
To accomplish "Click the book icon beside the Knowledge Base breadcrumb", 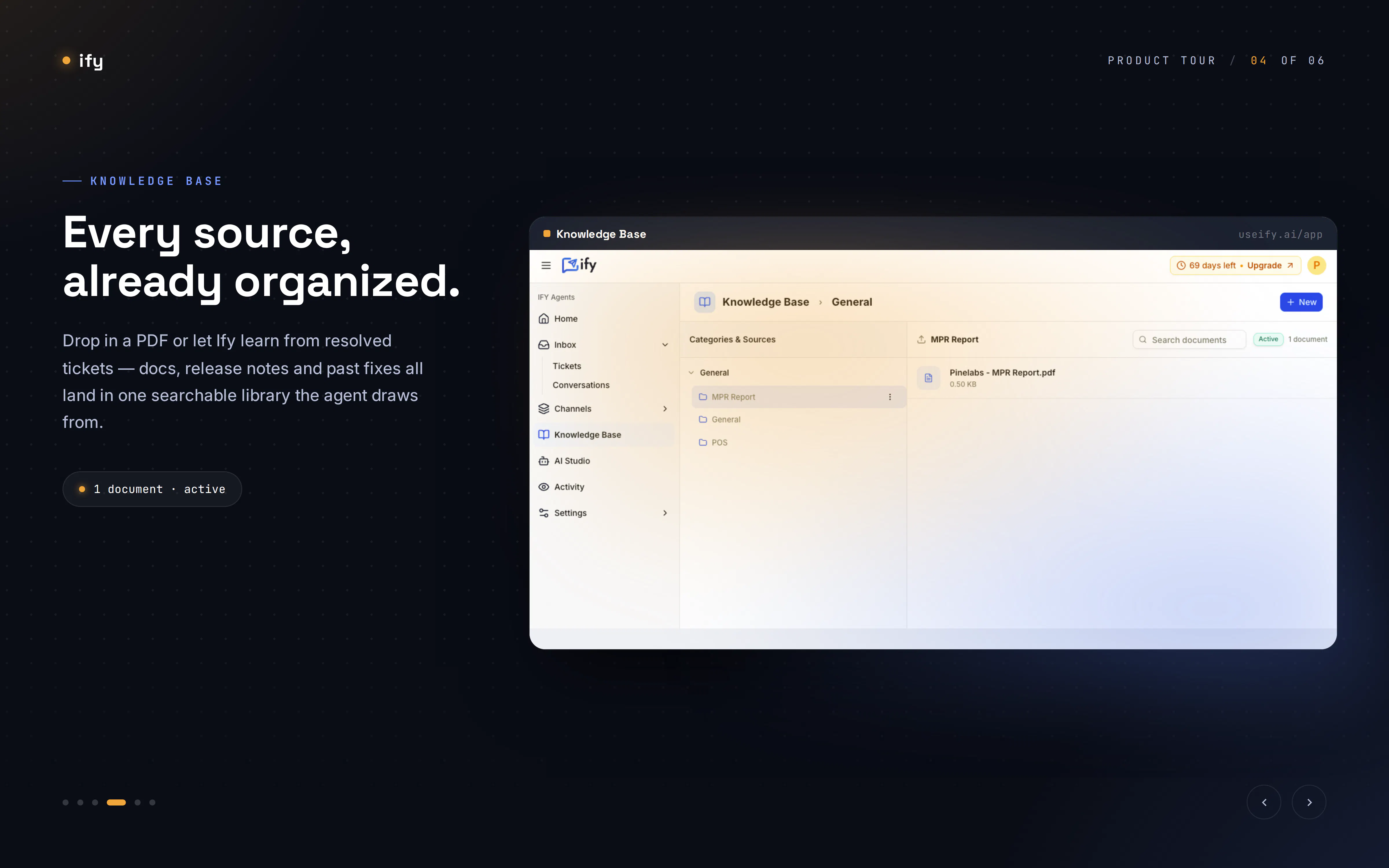I will point(704,302).
